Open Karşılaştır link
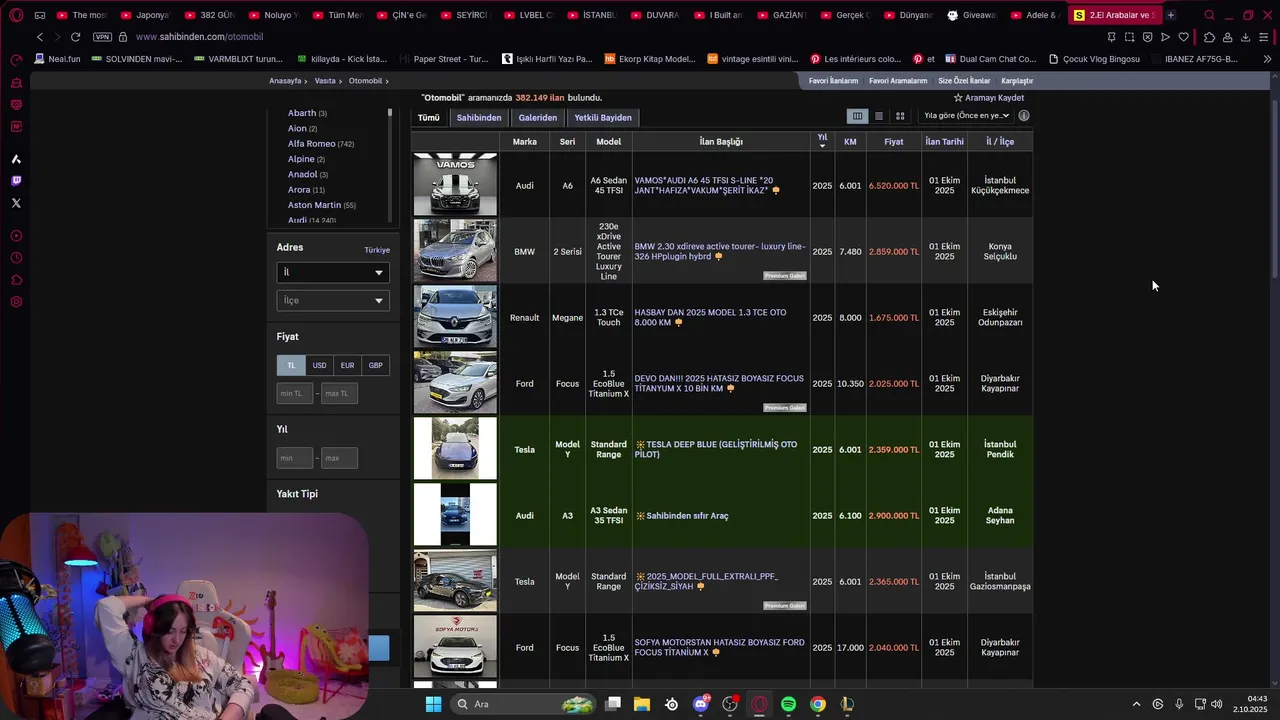Viewport: 1280px width, 720px height. coord(1017,81)
